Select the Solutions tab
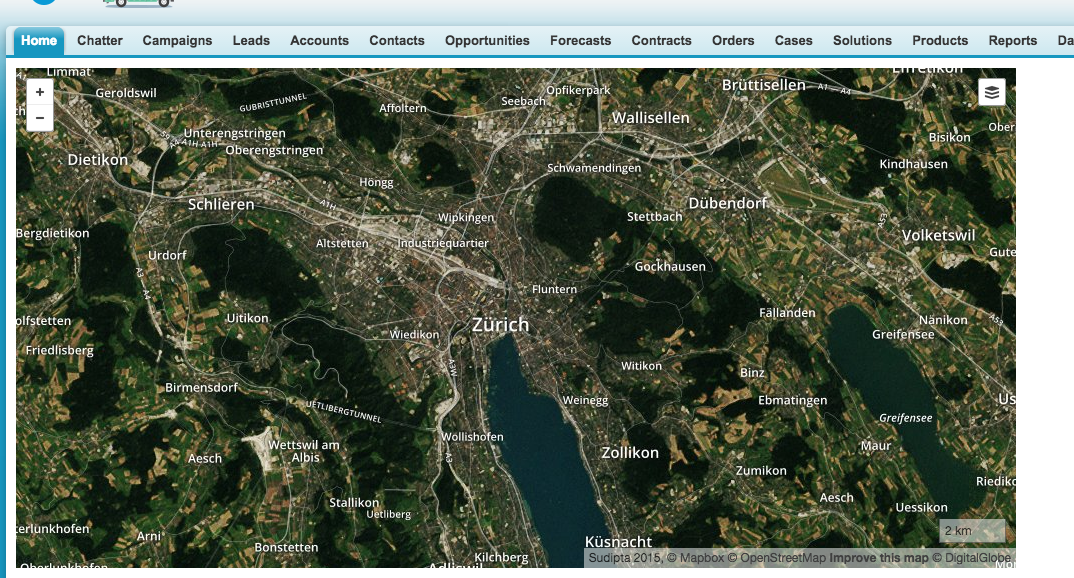Screen dimensions: 1074x578 point(862,41)
